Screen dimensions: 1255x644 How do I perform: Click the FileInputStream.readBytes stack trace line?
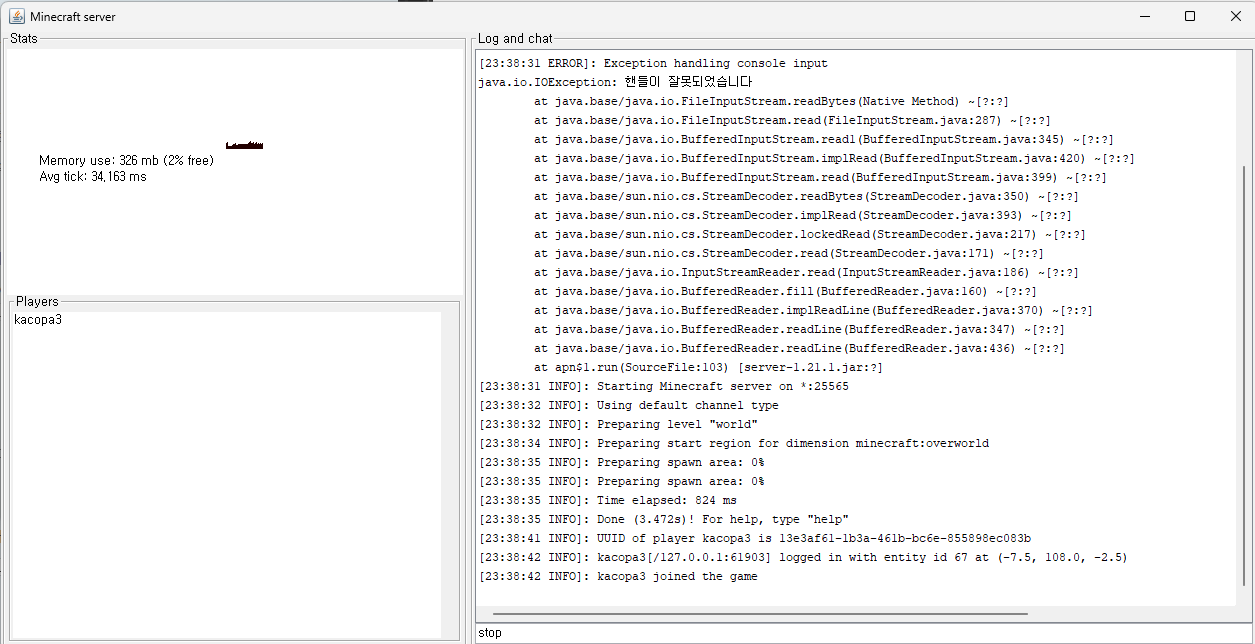(x=771, y=101)
